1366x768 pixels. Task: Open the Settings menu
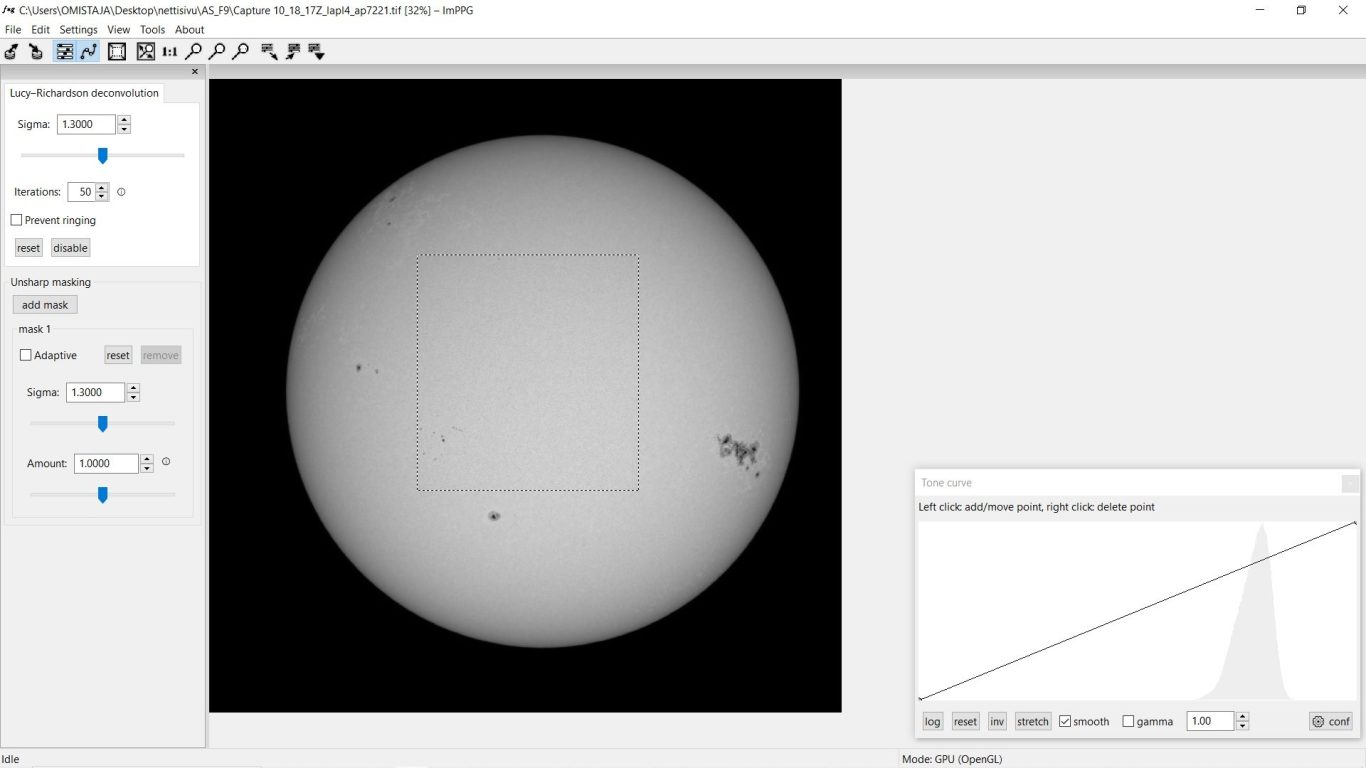tap(79, 30)
